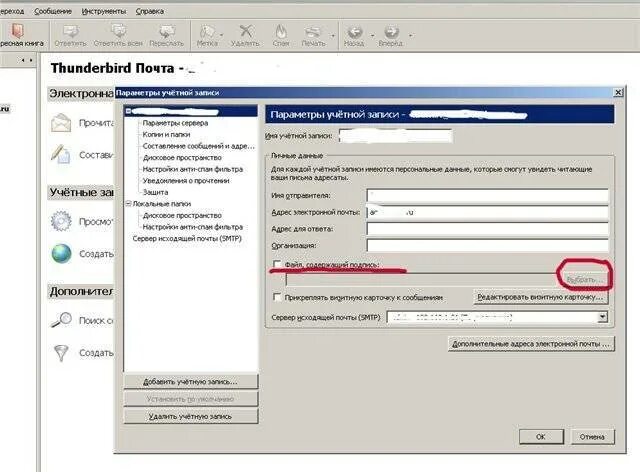Click the create account globe icon

[61, 253]
